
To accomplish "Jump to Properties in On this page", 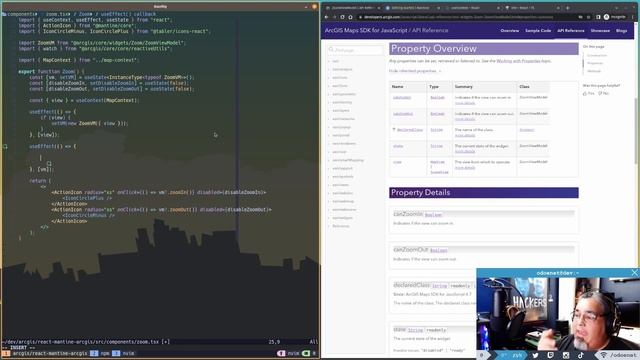I will coord(595,63).
